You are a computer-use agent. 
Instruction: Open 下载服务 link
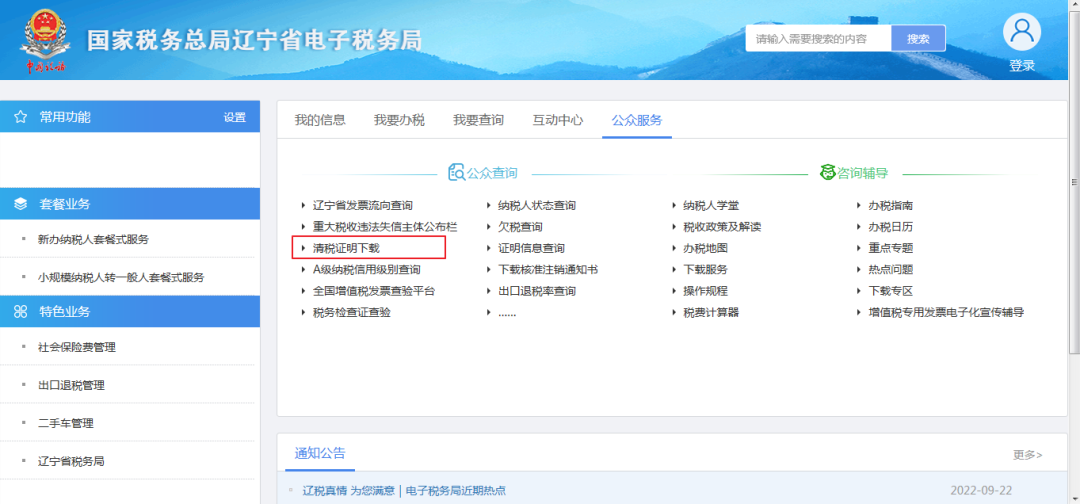[706, 269]
